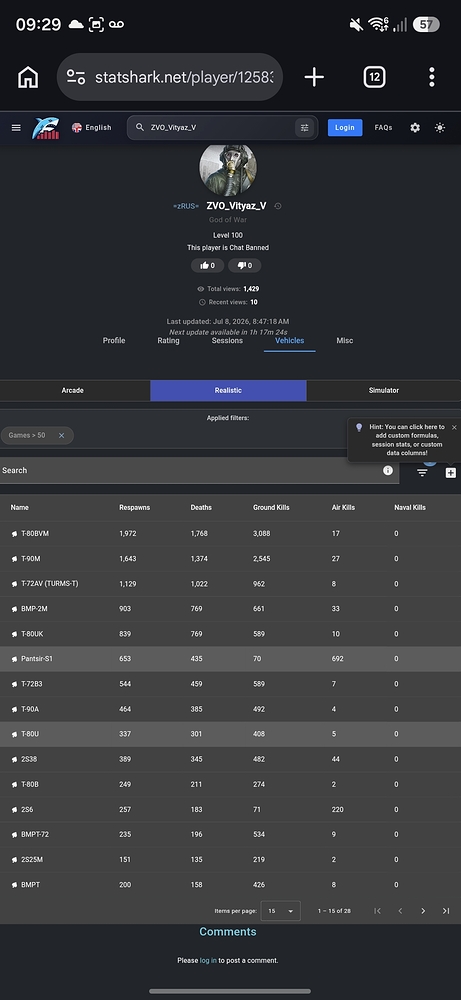
Task: Click the search info icon
Action: (x=388, y=470)
